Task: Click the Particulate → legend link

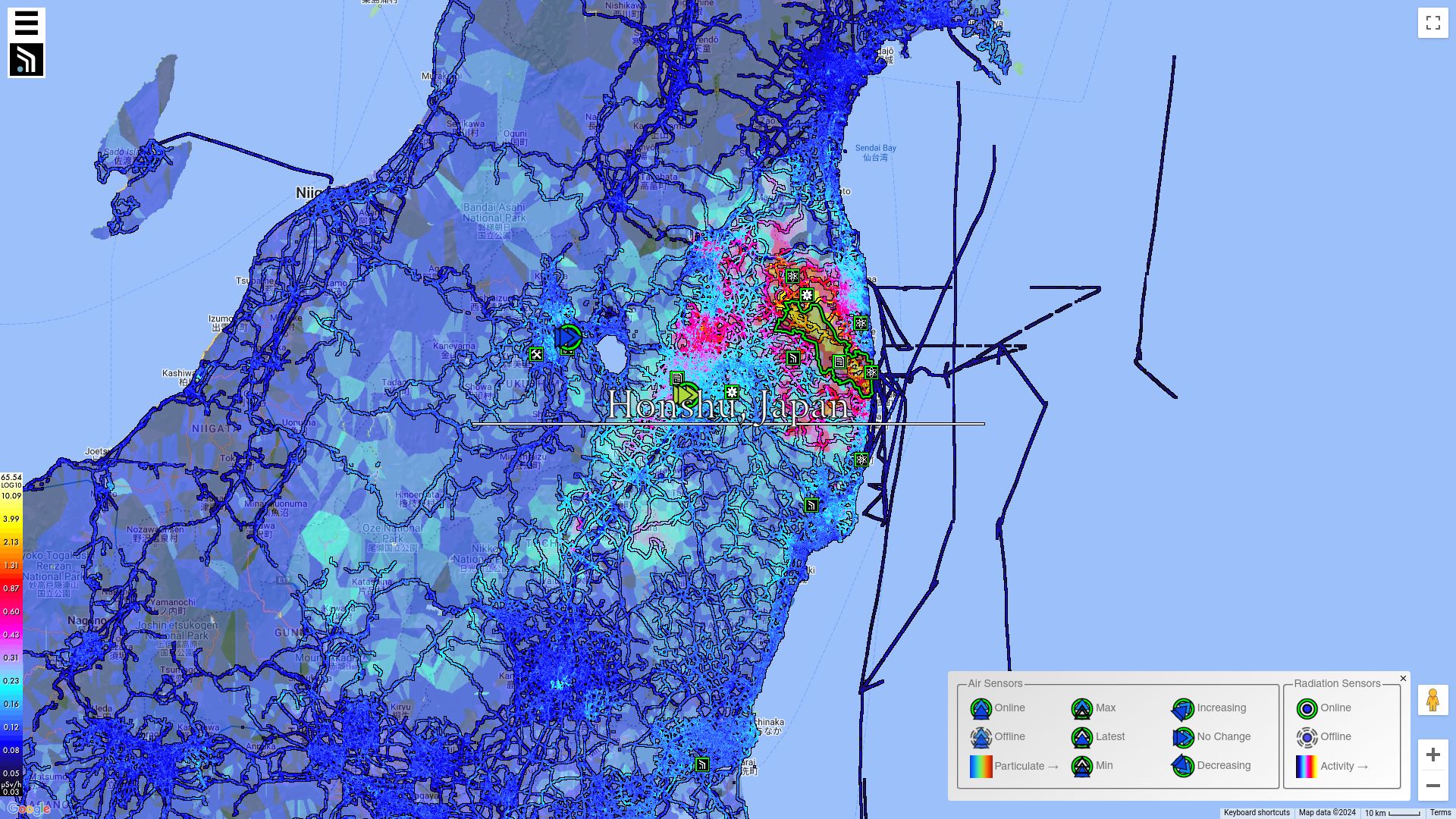Action: [1027, 767]
